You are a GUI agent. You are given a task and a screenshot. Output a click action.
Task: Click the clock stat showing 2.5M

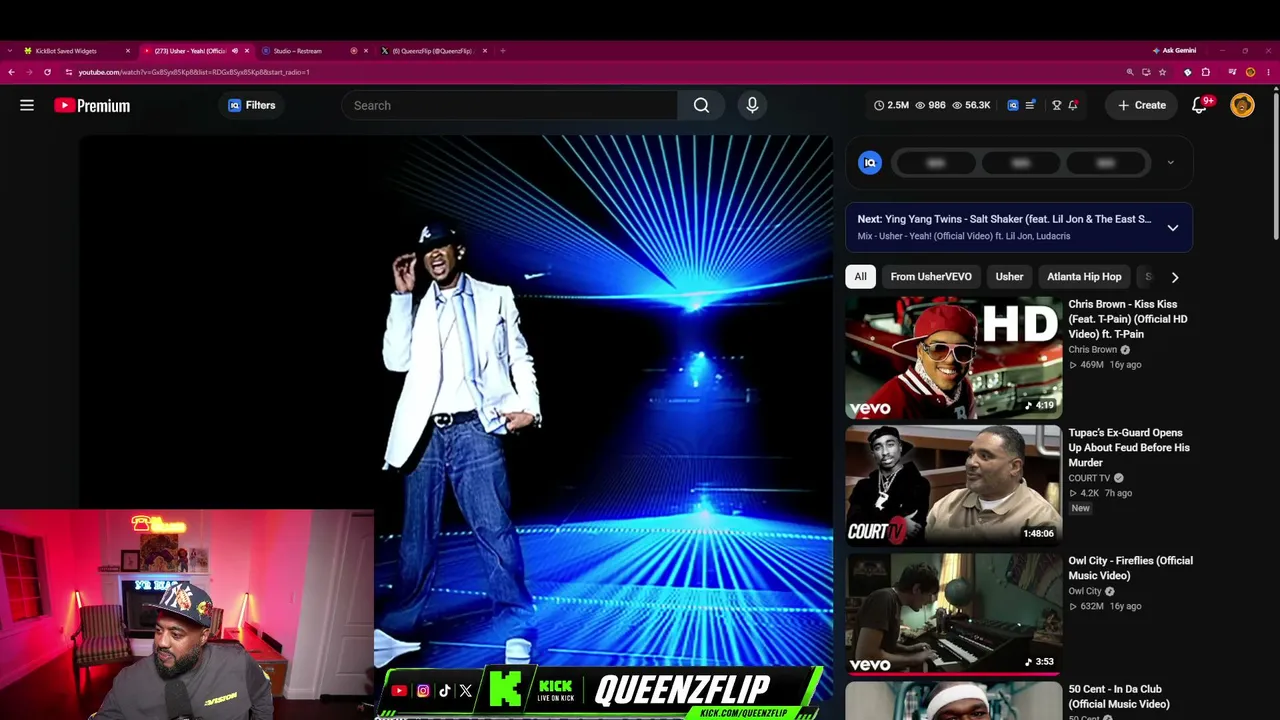click(x=891, y=105)
